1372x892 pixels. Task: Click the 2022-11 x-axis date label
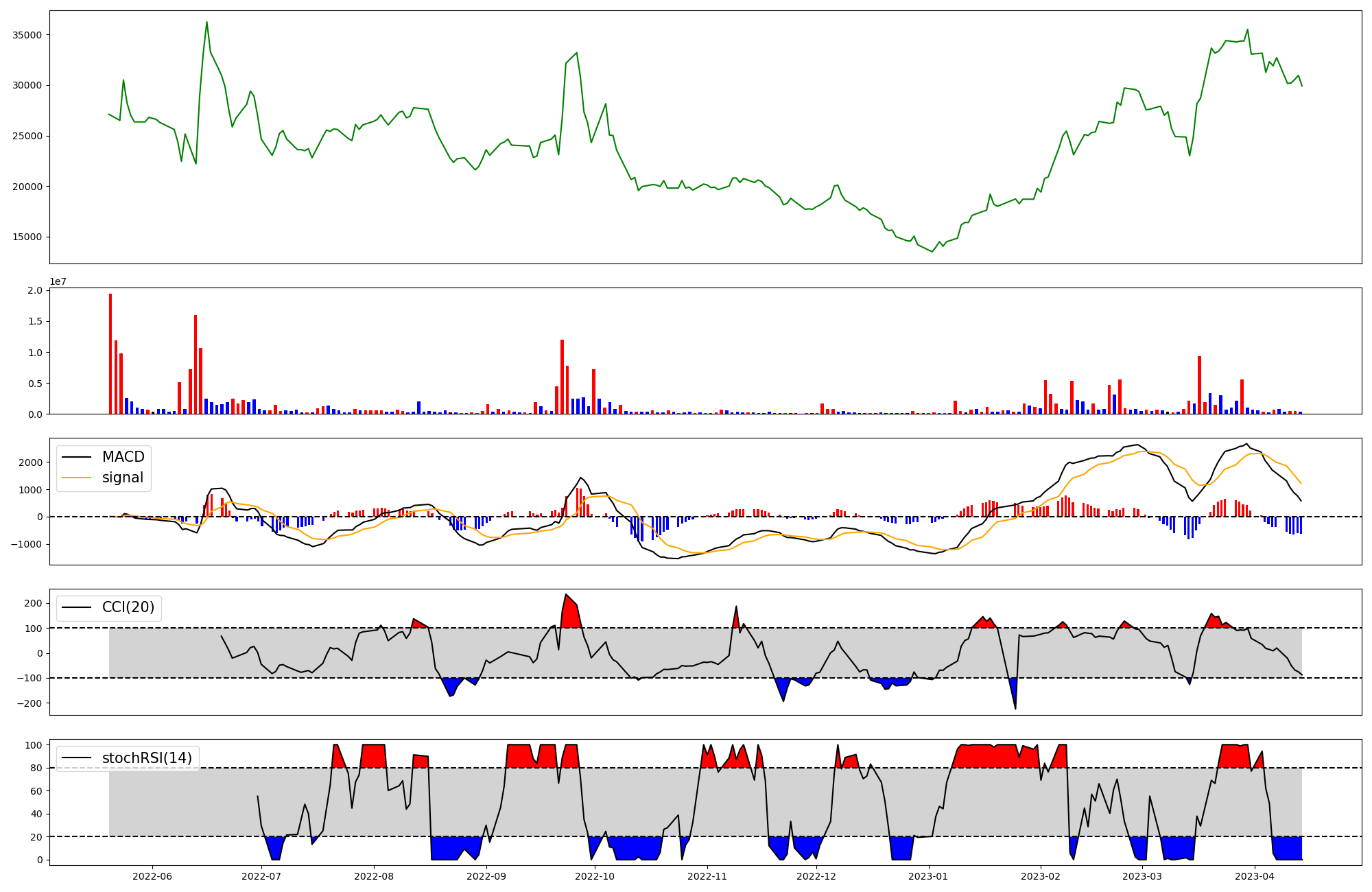pos(707,876)
